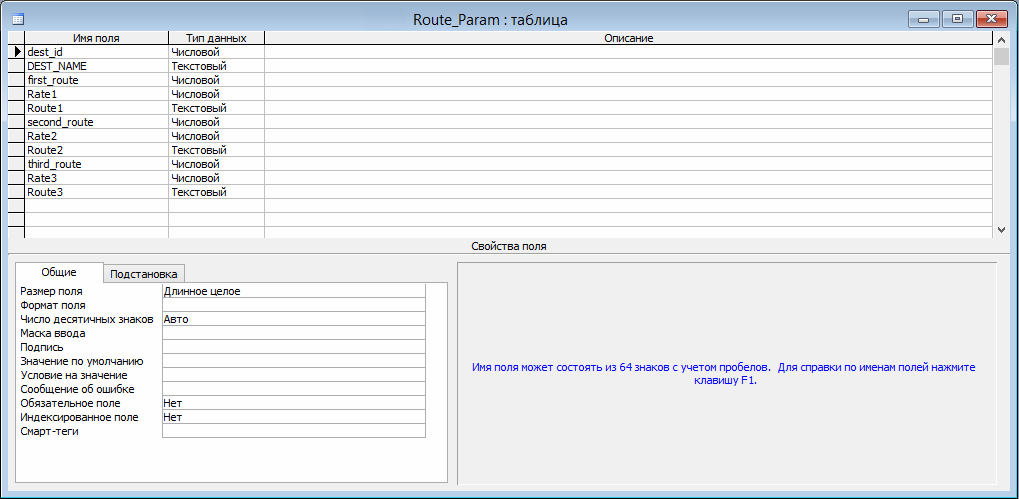Select the dest_id row selector arrow
The image size is (1019, 499).
click(x=16, y=52)
